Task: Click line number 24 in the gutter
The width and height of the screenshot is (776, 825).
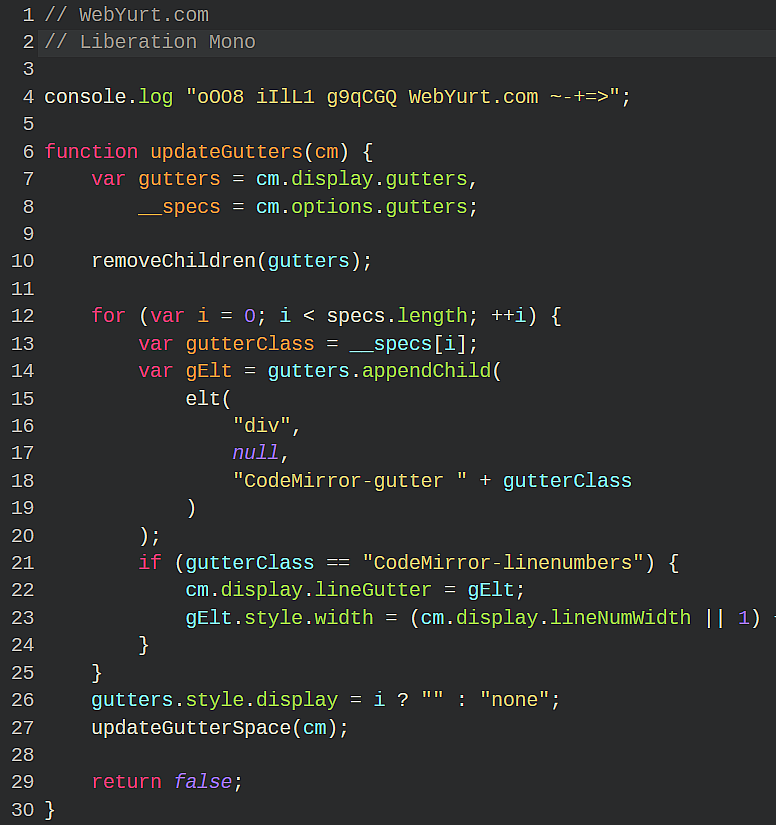Action: coord(23,645)
